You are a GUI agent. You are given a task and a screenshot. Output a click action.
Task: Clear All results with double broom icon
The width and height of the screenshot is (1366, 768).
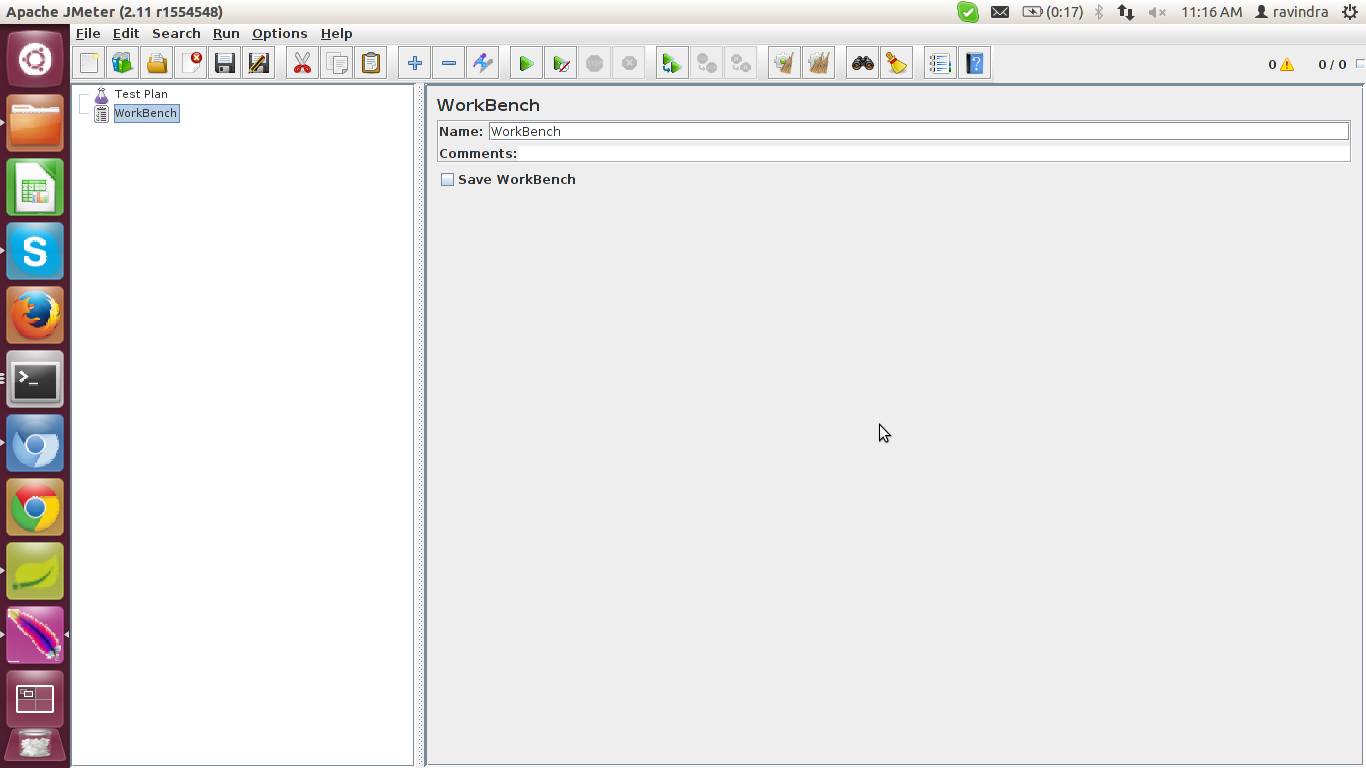click(819, 64)
